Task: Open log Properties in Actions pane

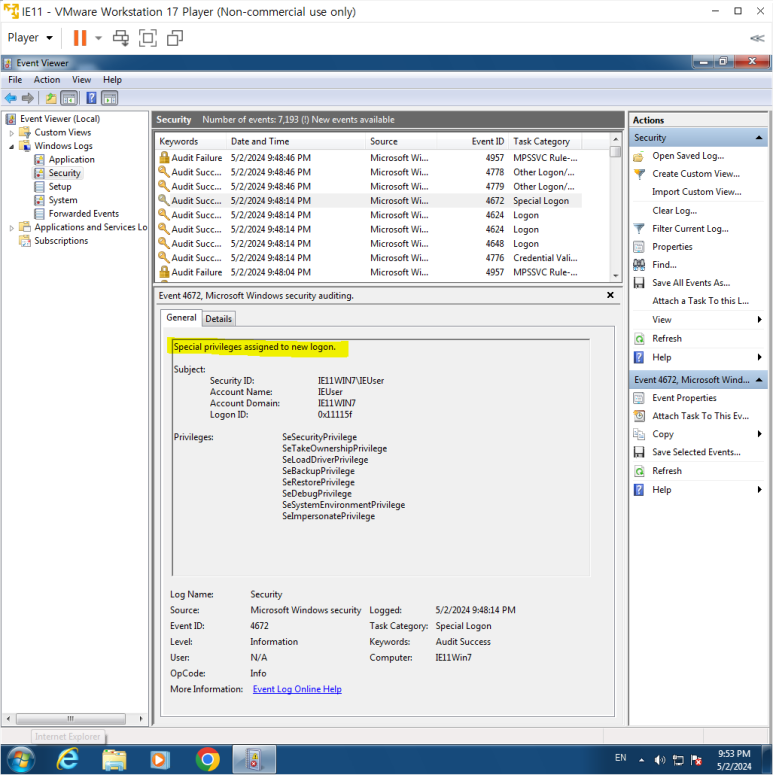Action: (672, 247)
